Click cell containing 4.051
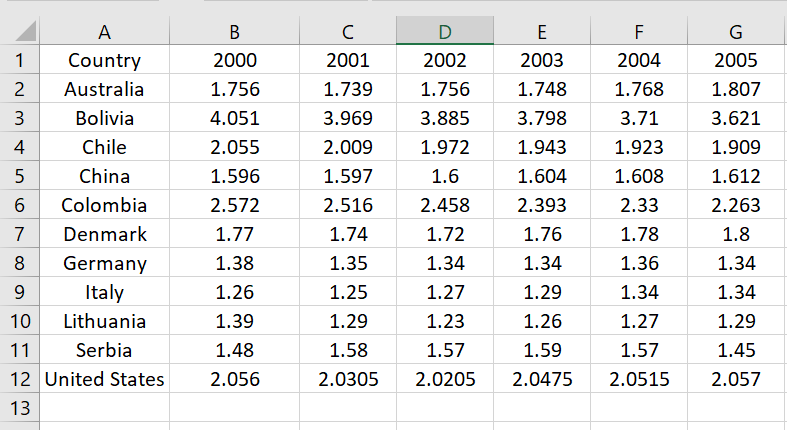The width and height of the screenshot is (787, 430). click(x=235, y=119)
